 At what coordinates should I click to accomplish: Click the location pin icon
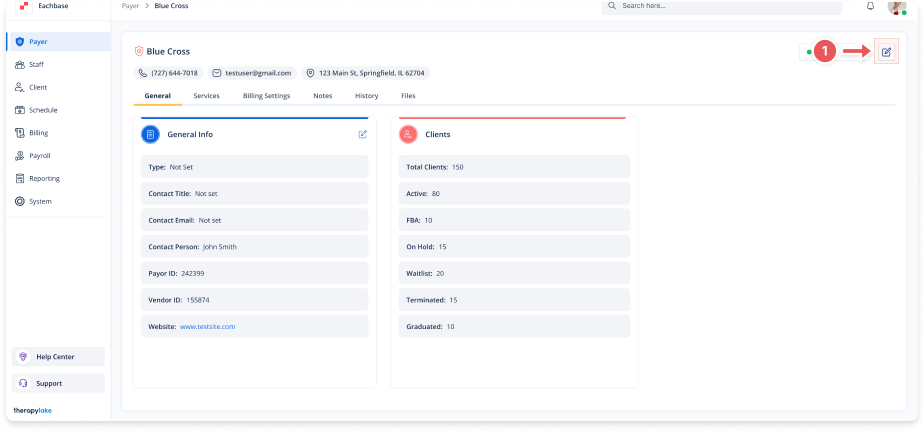pyautogui.click(x=311, y=73)
